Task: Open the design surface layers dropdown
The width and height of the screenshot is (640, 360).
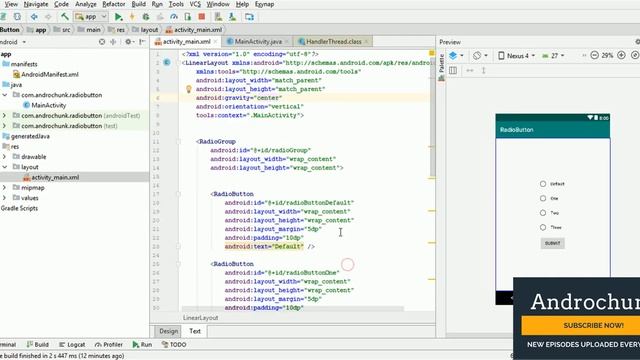Action: (456, 55)
